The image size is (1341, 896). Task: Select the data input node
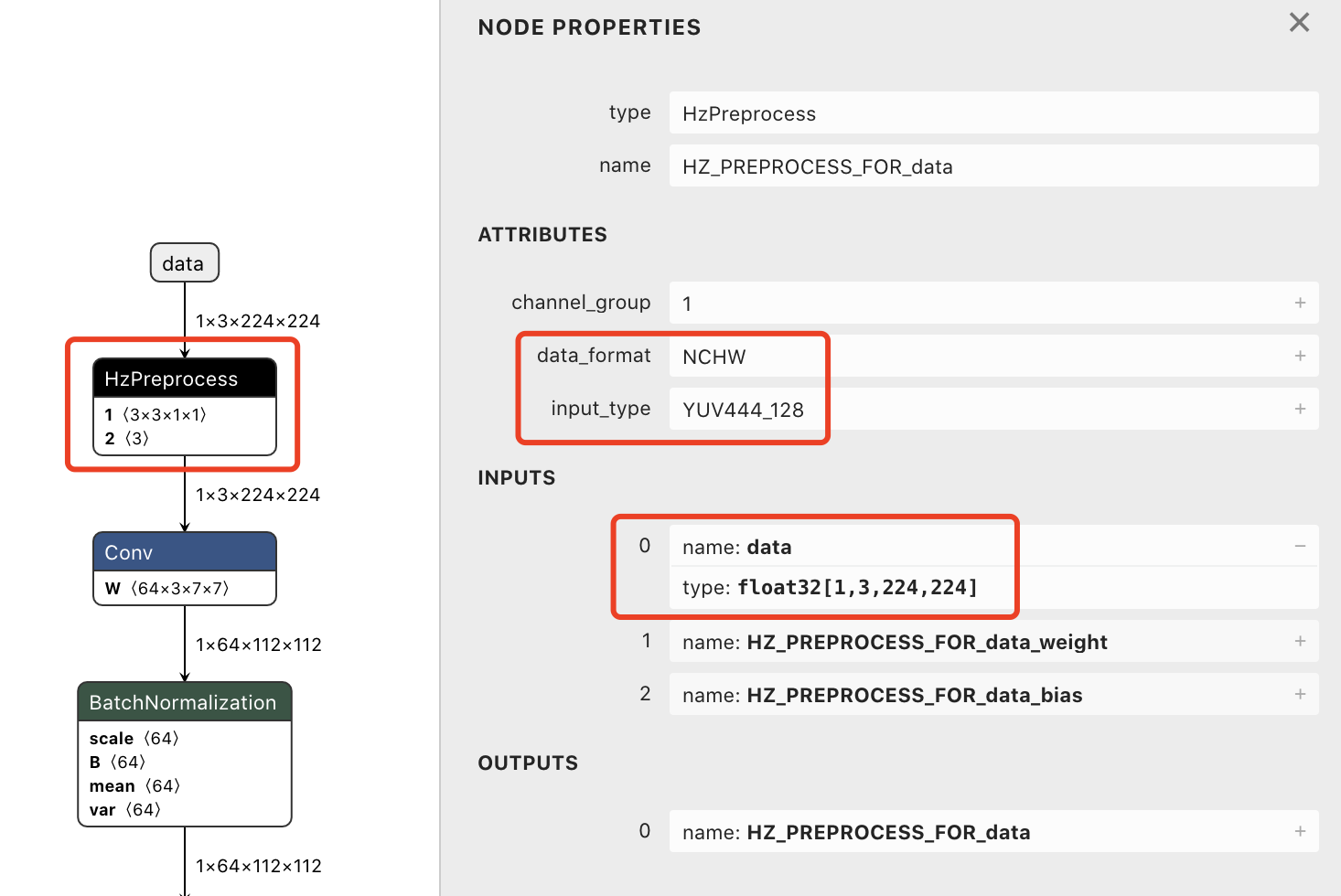(x=184, y=263)
